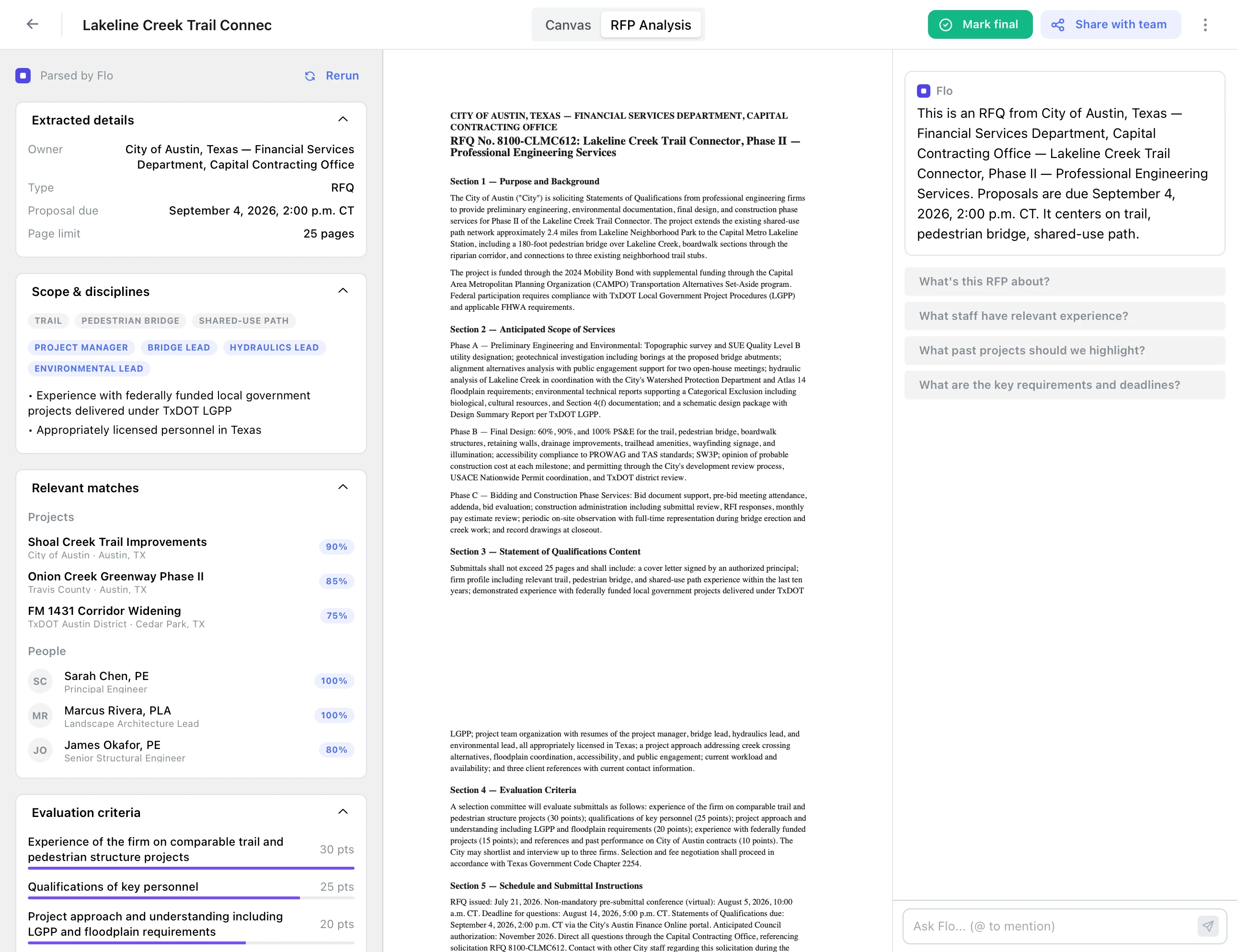Viewport: 1237px width, 952px height.
Task: Collapse the Relevant matches section
Action: 343,487
